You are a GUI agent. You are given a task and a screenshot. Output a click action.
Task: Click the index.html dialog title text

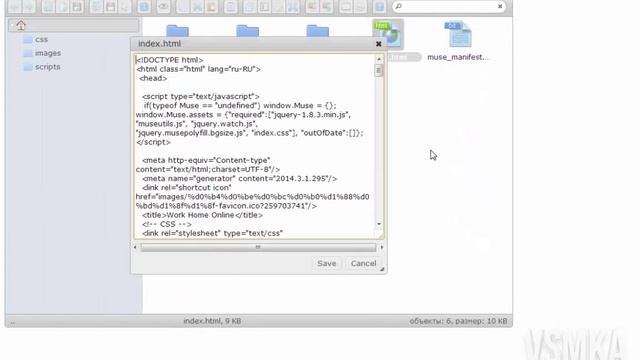[159, 44]
